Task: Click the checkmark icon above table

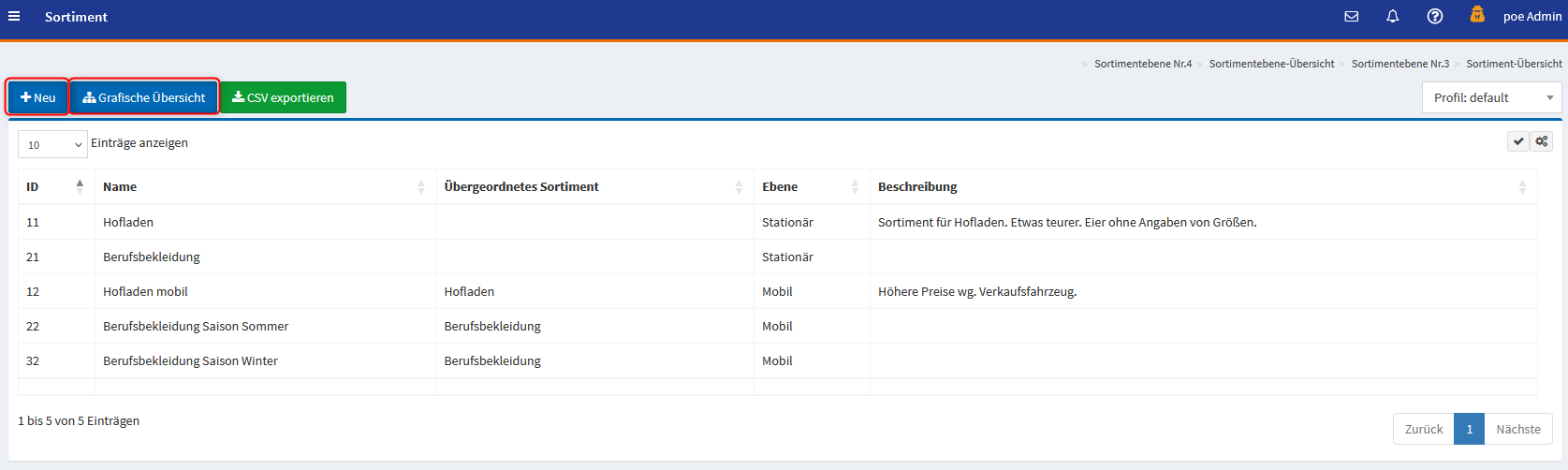Action: (x=1518, y=141)
